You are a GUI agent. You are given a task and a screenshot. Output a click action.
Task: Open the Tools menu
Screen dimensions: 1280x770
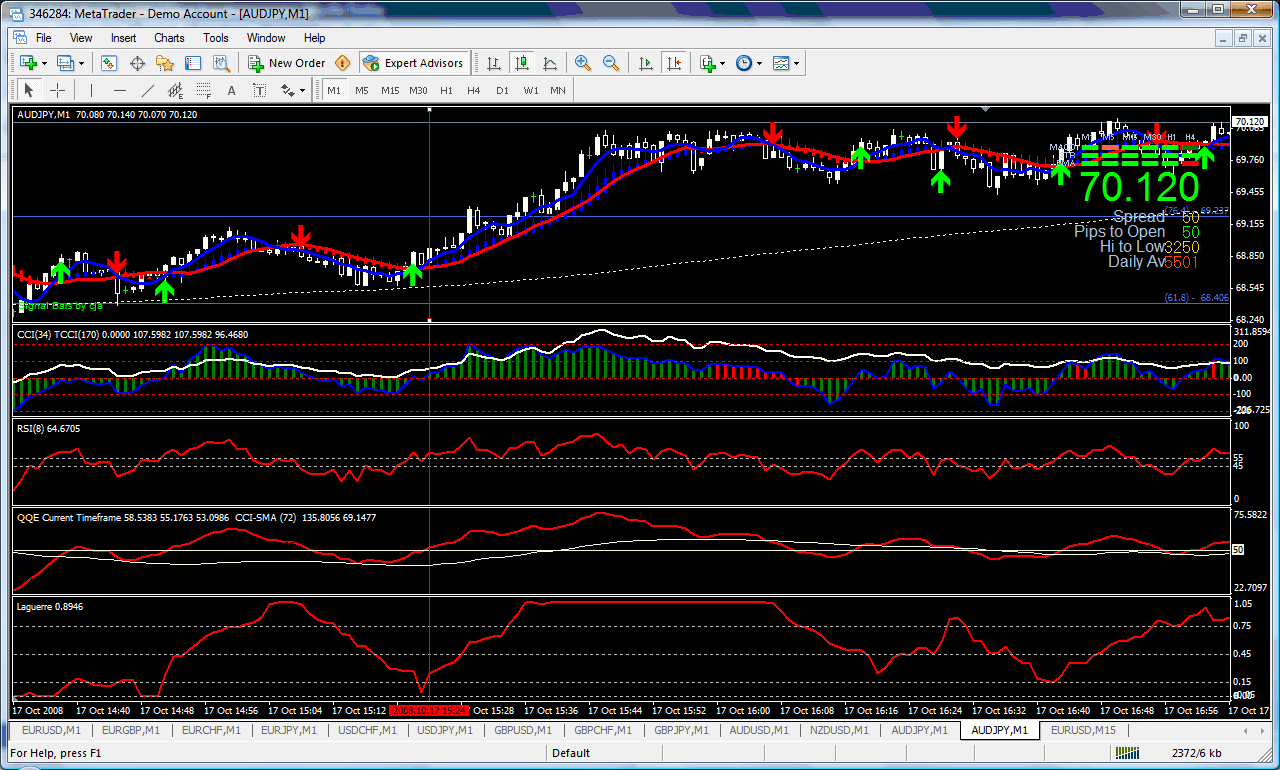[x=216, y=38]
